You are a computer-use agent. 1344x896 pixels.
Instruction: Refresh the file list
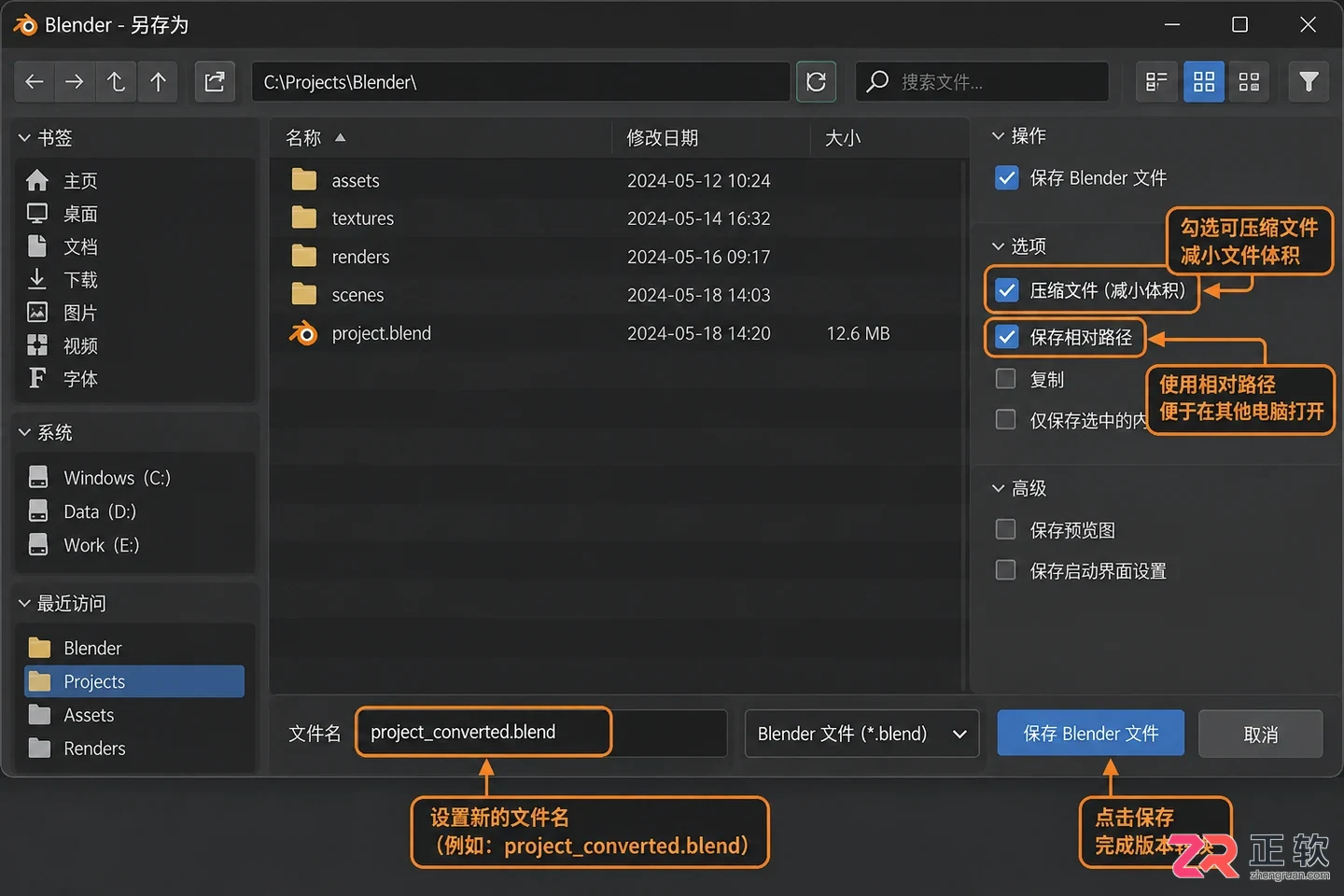tap(816, 82)
